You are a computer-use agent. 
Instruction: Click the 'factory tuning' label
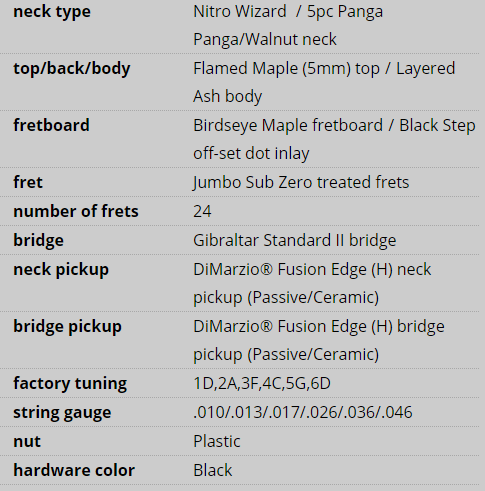point(70,384)
